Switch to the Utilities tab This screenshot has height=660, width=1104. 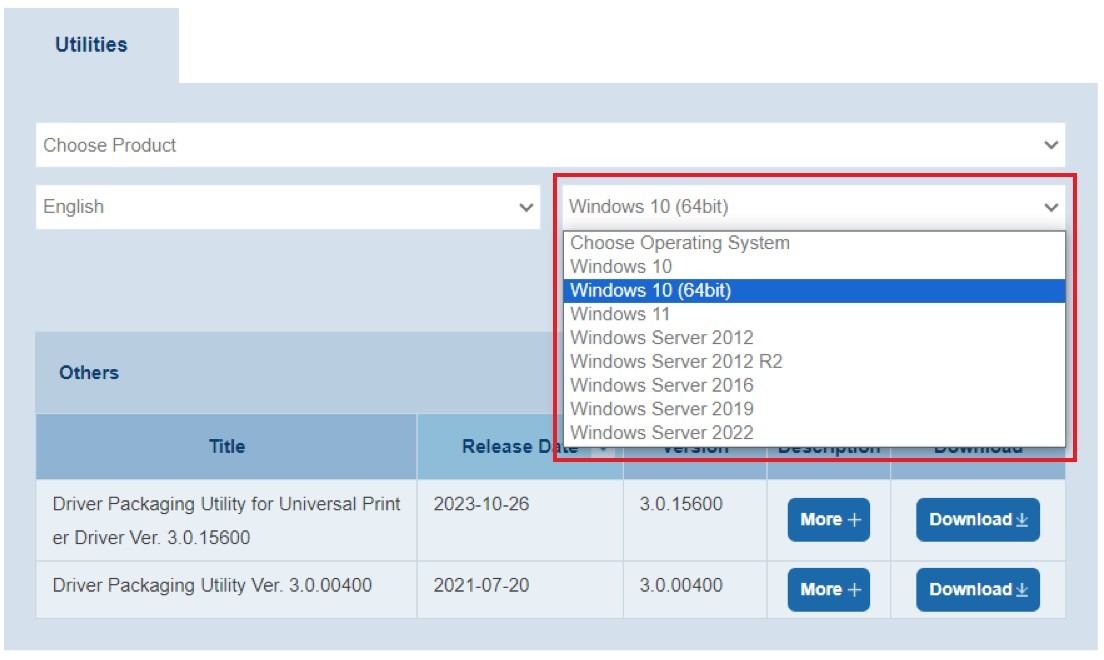(91, 45)
